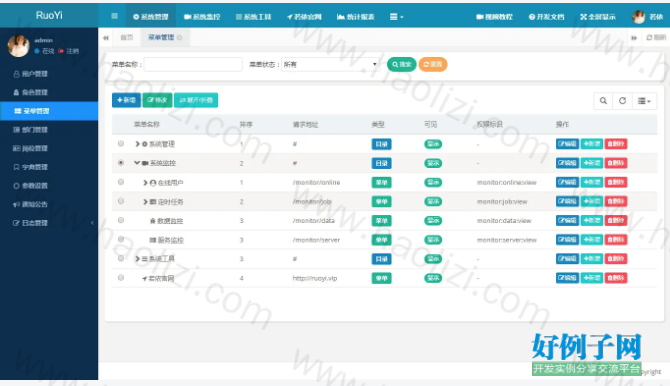The image size is (670, 386).
Task: Expand the 定时任务 tree row chevron
Action: click(x=145, y=202)
